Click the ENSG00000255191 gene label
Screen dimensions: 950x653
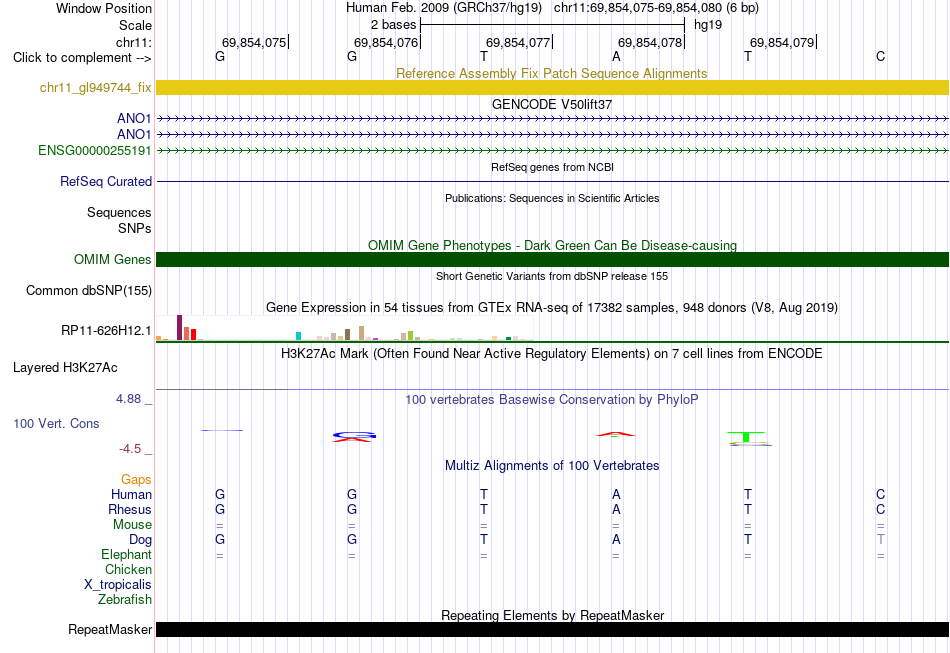coord(95,150)
